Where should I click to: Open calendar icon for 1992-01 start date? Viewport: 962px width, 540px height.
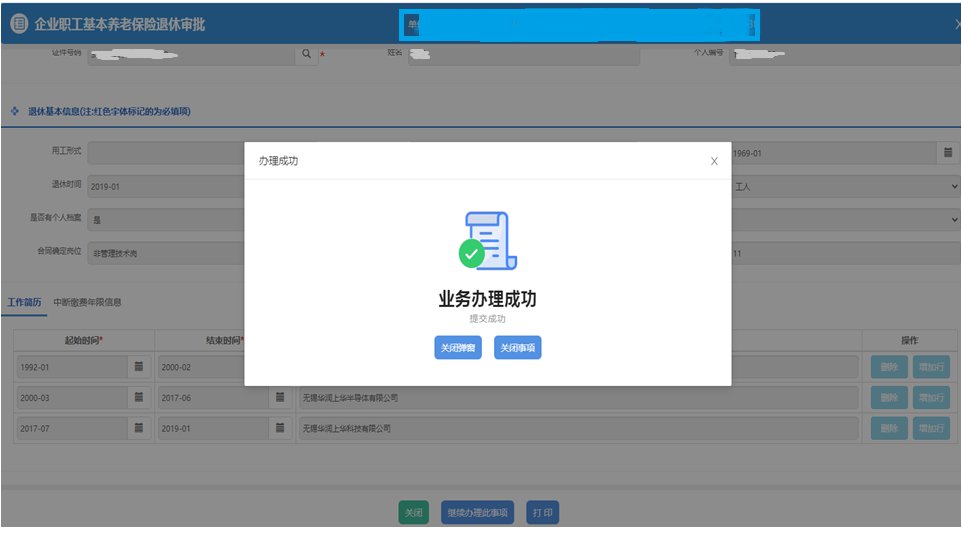[x=139, y=367]
